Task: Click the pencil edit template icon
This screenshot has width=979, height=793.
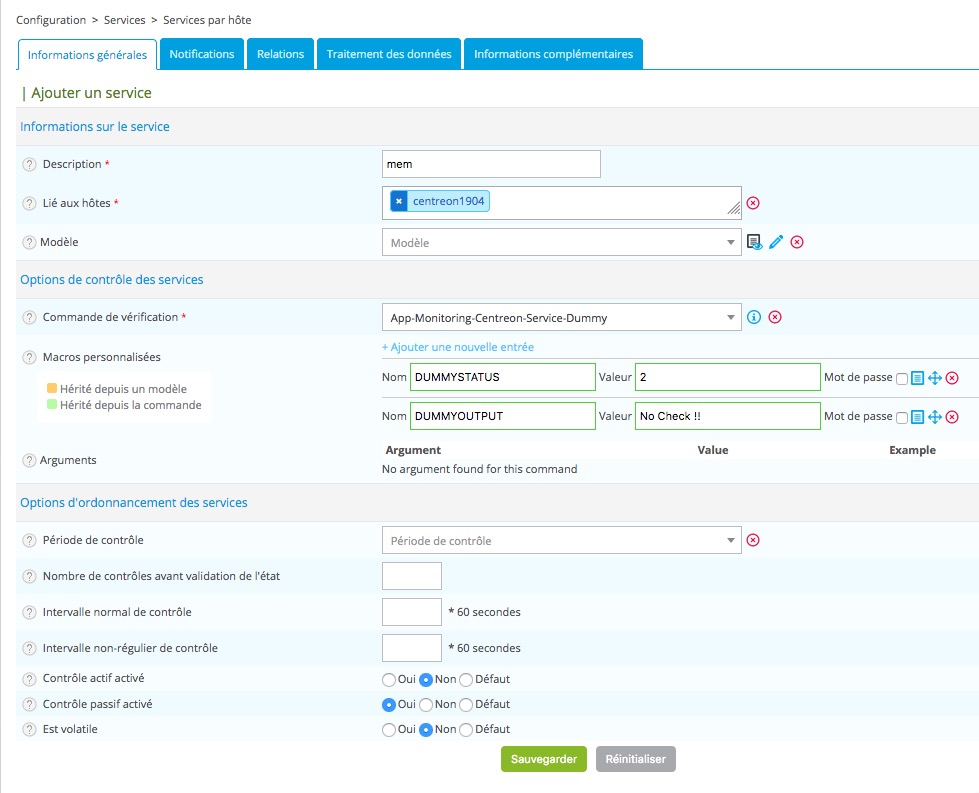Action: pos(776,242)
